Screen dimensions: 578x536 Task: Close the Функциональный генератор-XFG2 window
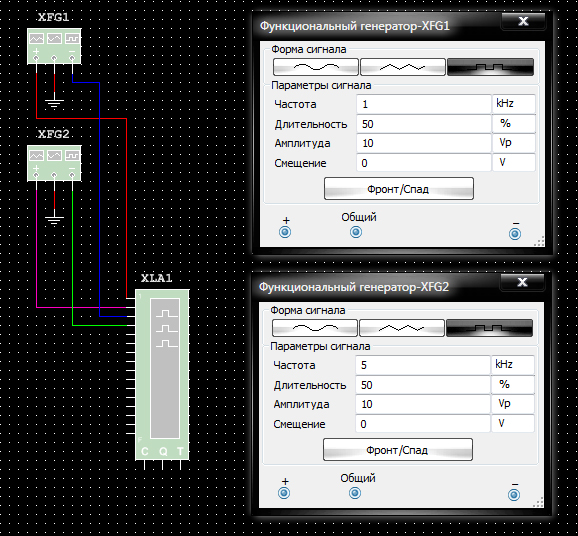[x=522, y=283]
